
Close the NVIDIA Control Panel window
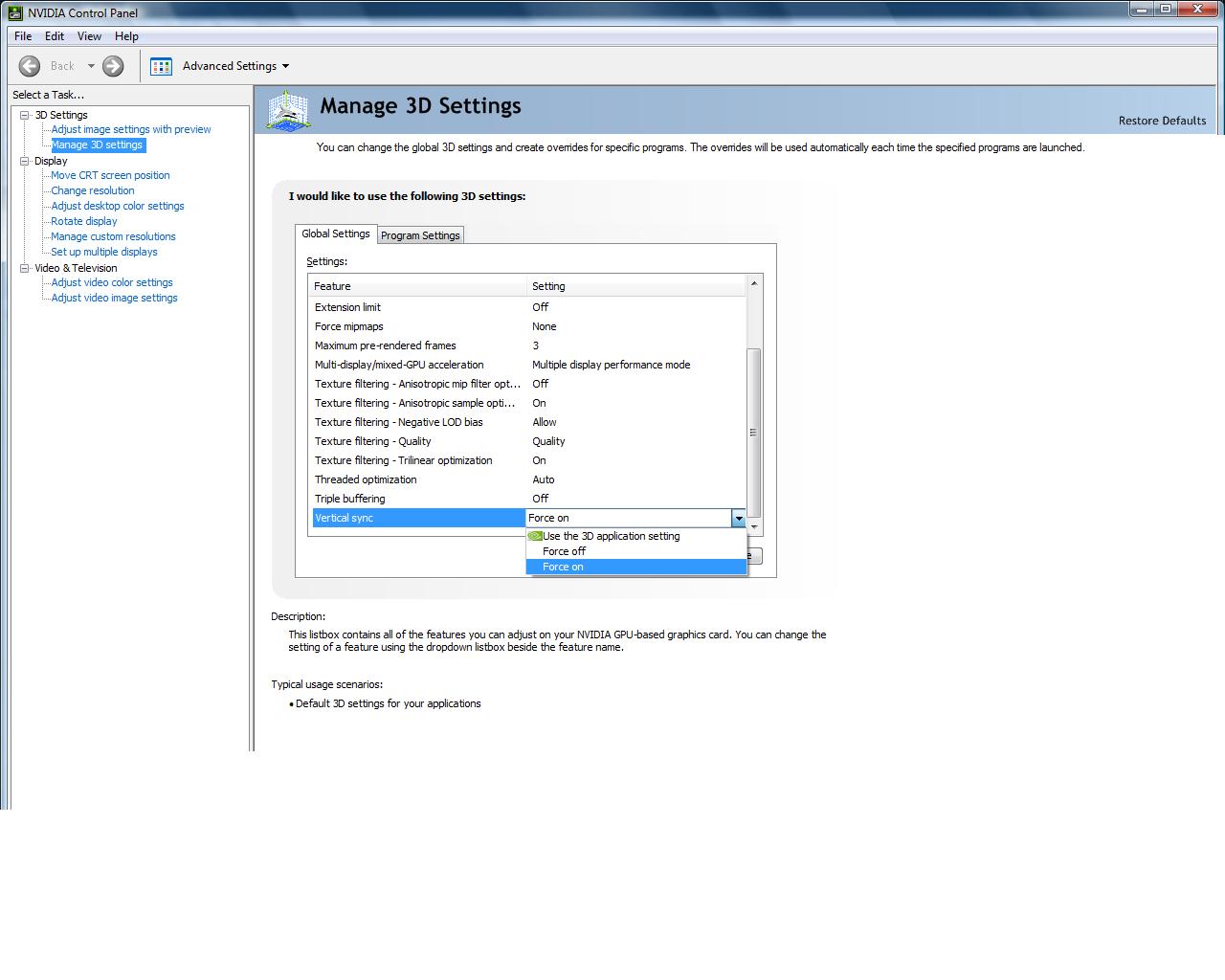1197,10
